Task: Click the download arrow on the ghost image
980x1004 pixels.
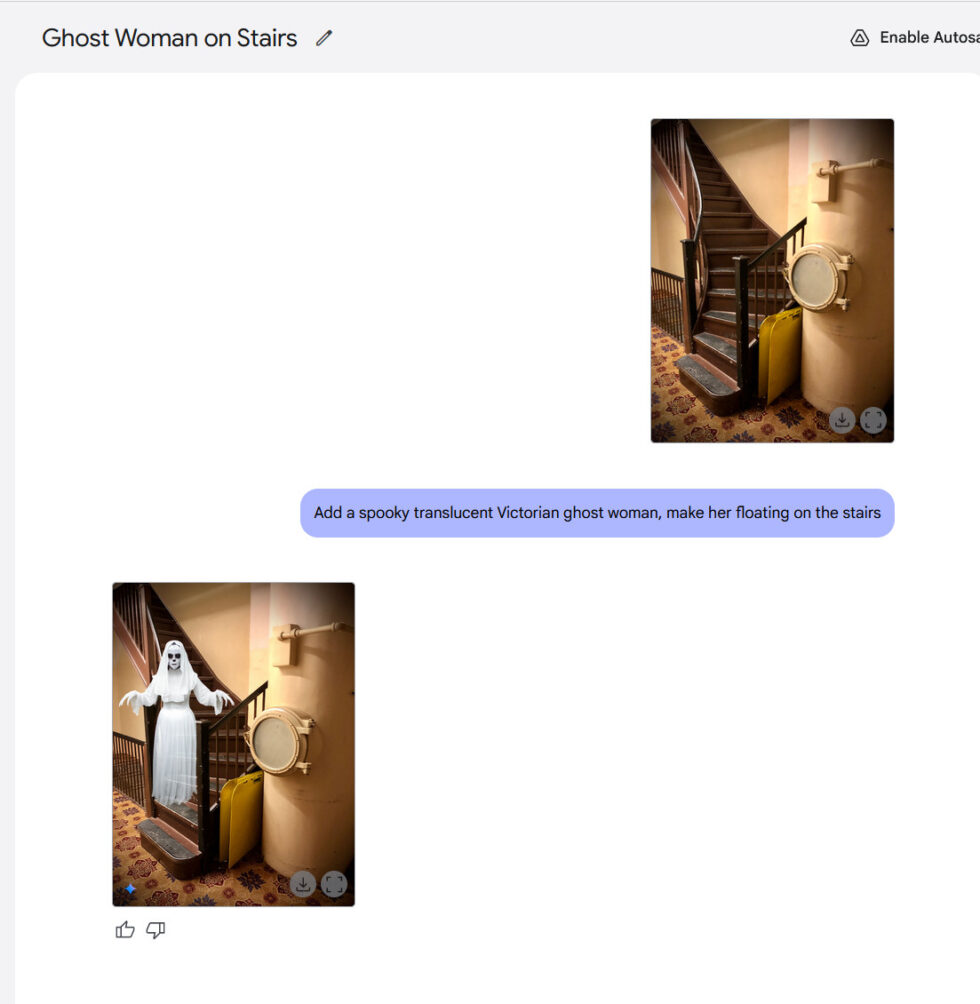Action: (x=302, y=882)
